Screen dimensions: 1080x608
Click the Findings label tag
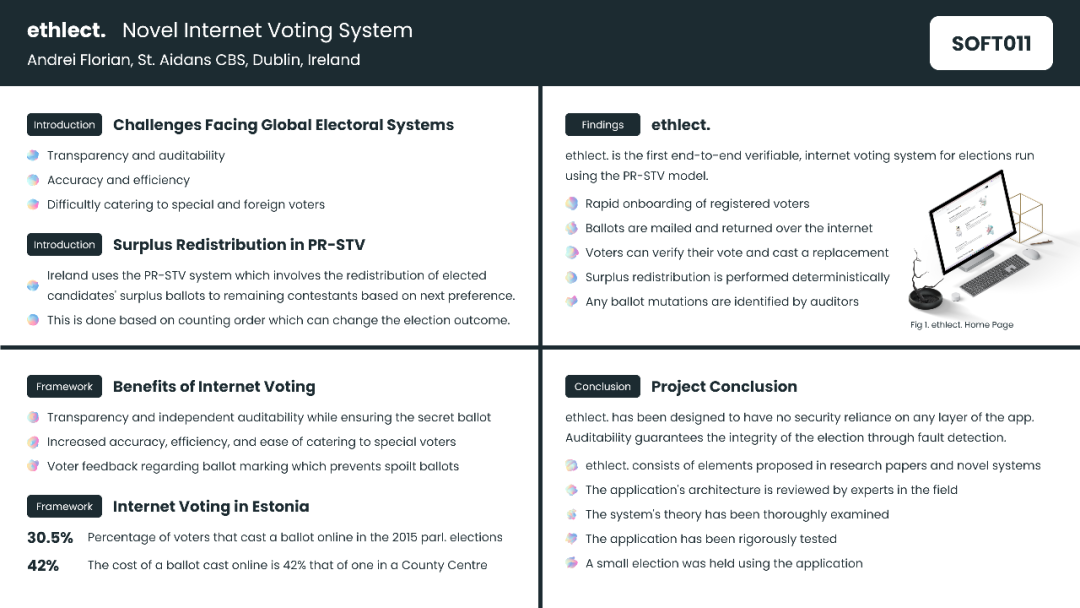602,125
